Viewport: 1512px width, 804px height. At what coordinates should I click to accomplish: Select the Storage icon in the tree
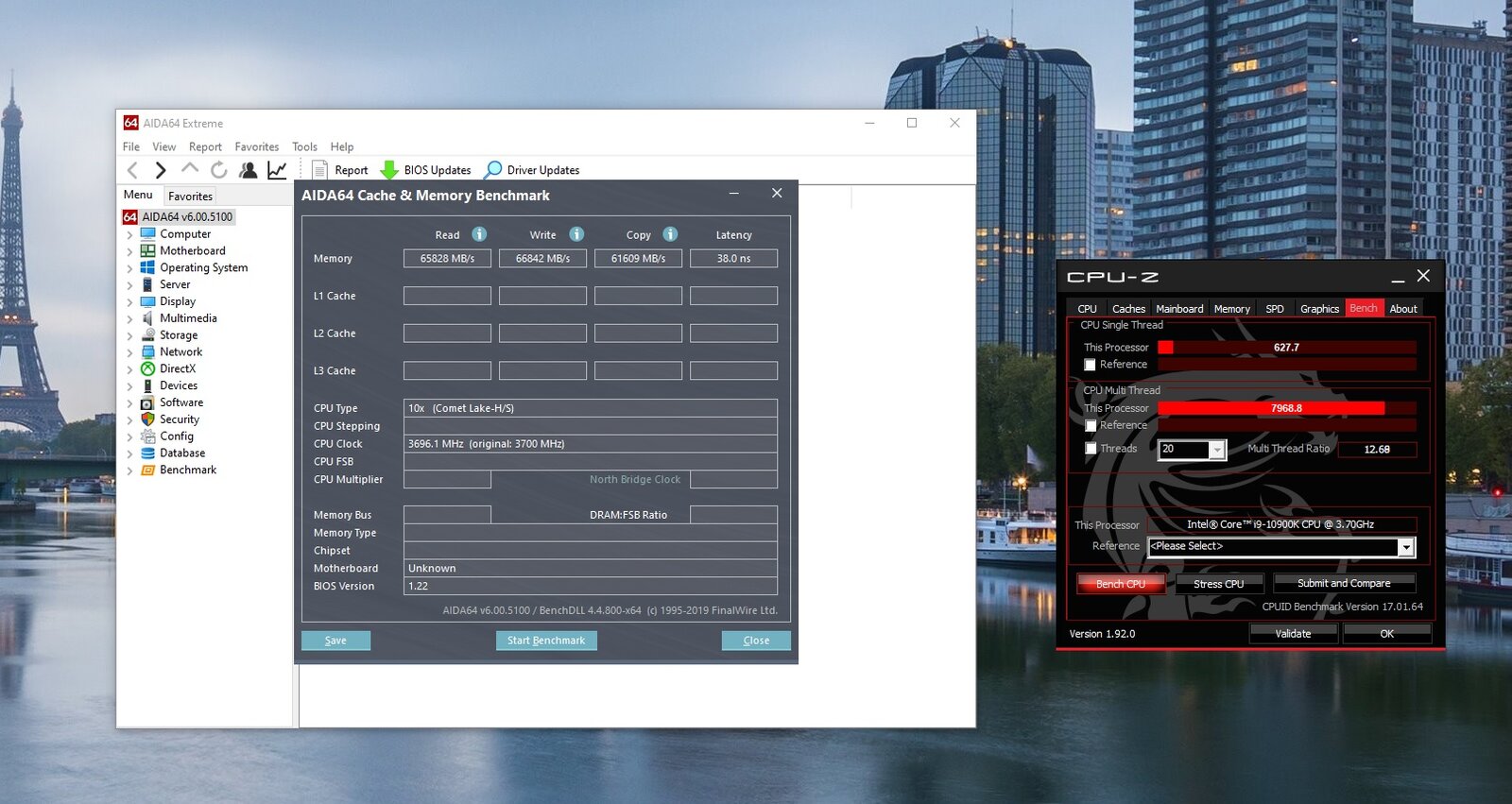tap(147, 334)
